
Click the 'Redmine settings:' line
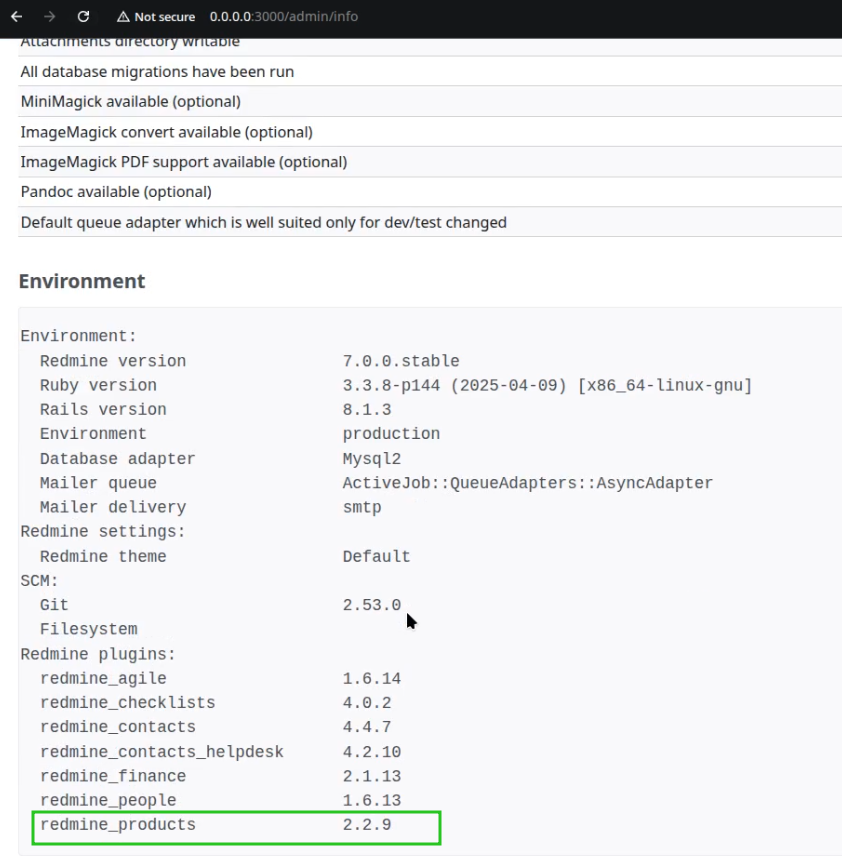pos(103,531)
